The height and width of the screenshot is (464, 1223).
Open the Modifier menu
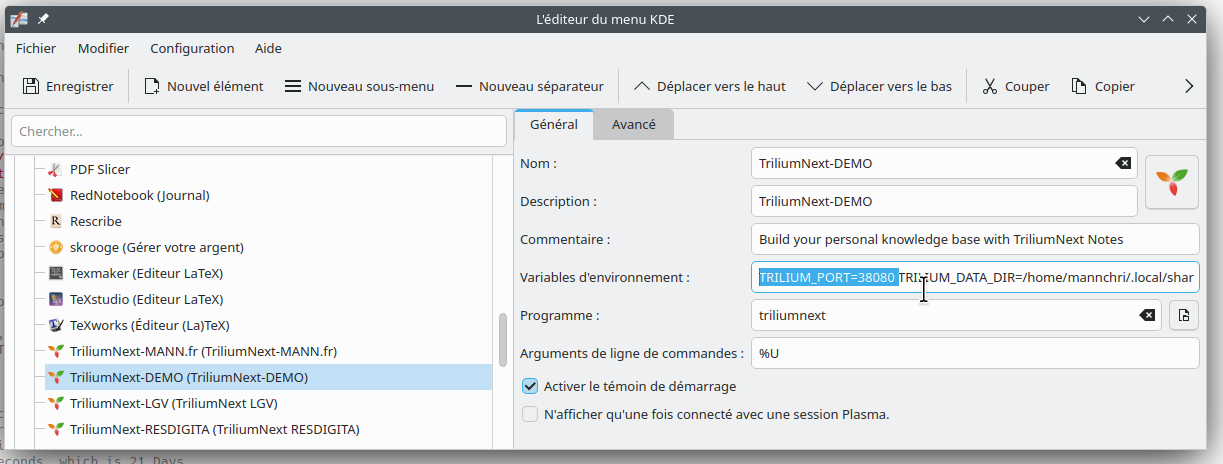[x=103, y=48]
